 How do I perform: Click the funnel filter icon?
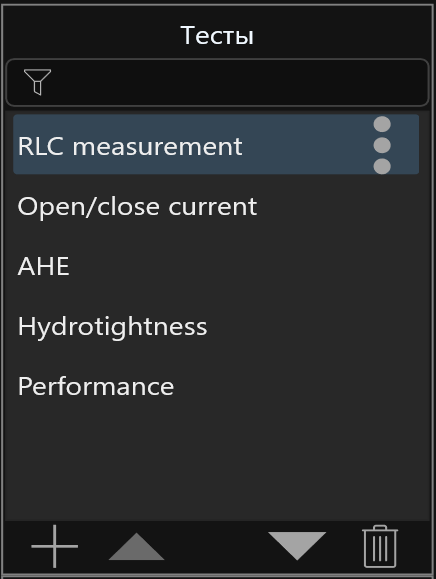[x=37, y=82]
